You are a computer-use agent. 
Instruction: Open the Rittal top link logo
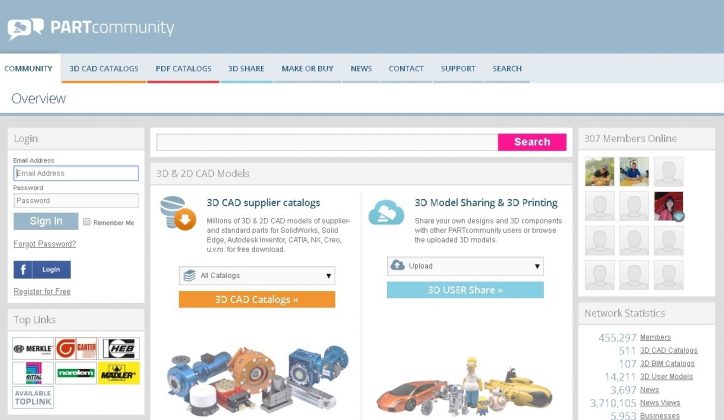32,373
